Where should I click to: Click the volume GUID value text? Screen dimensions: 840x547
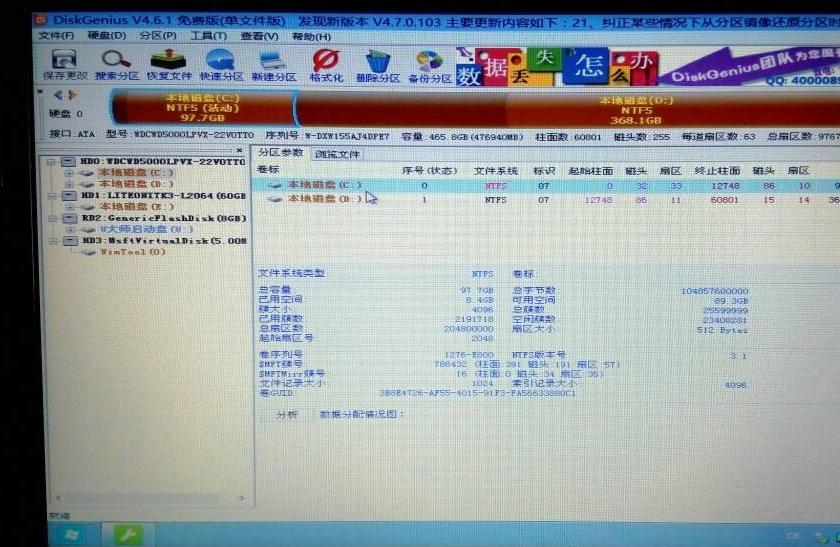point(477,393)
